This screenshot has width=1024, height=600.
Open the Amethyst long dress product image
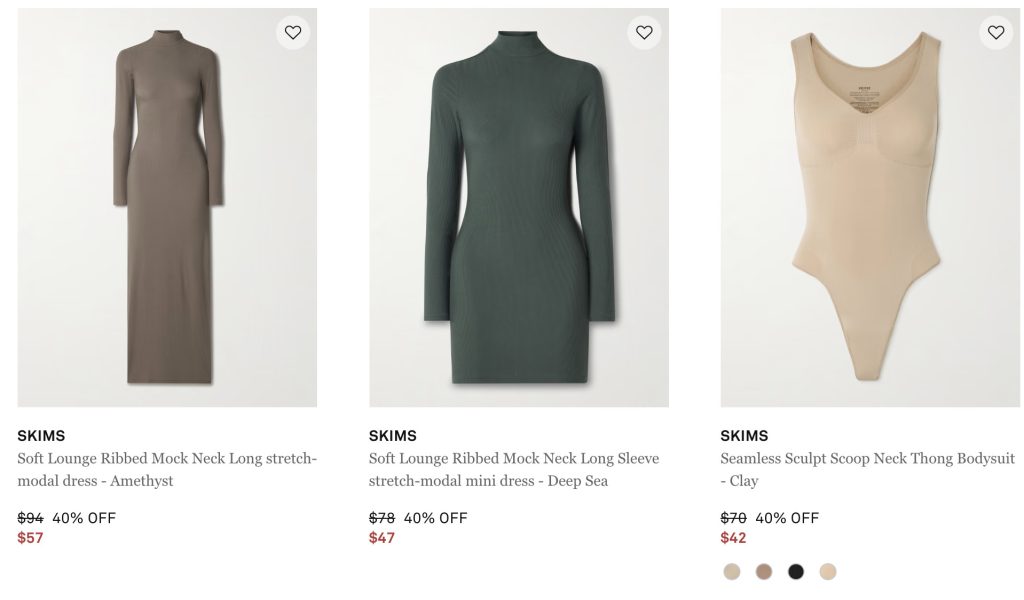coord(167,208)
